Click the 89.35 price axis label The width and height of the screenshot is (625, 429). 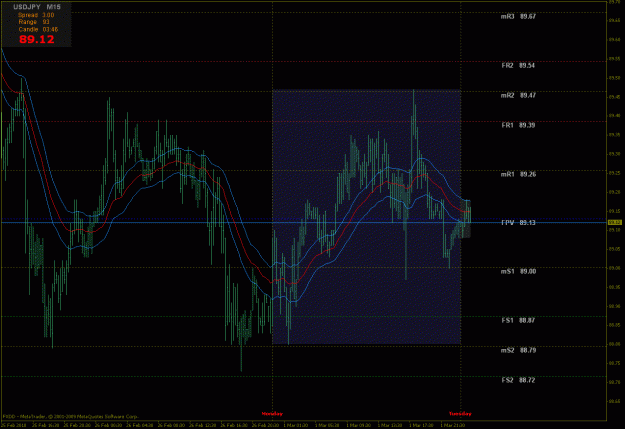point(615,135)
